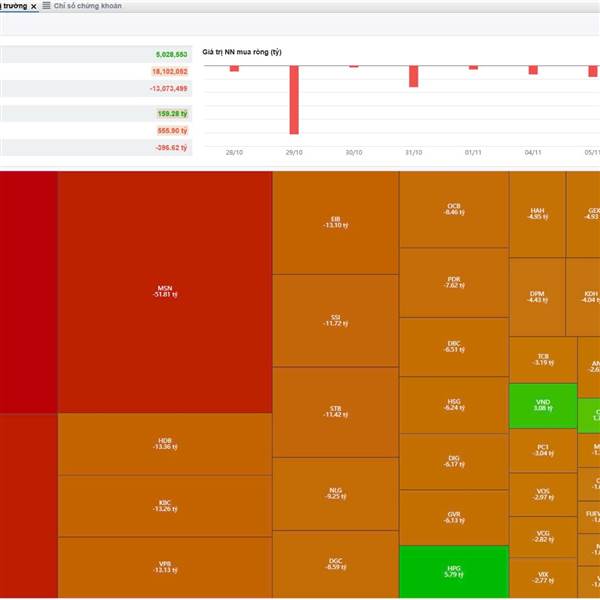Select the HDB treemap tile

(165, 444)
